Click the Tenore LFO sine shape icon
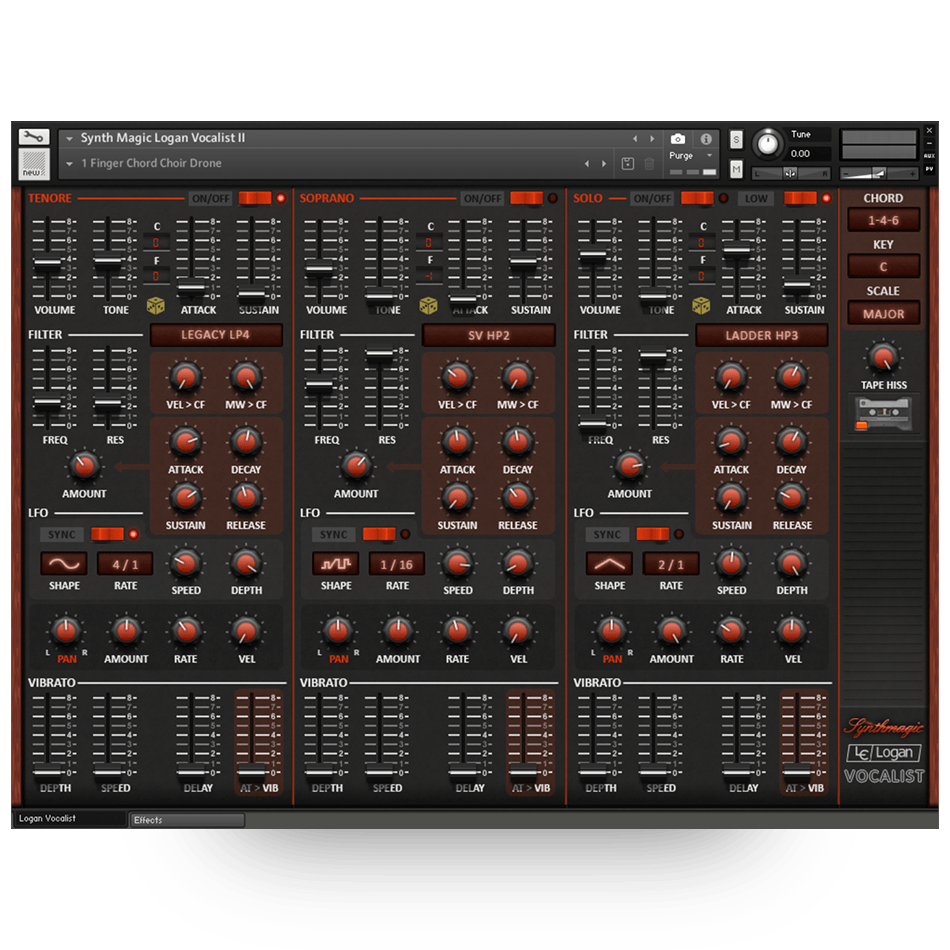The width and height of the screenshot is (950, 950). click(x=64, y=564)
